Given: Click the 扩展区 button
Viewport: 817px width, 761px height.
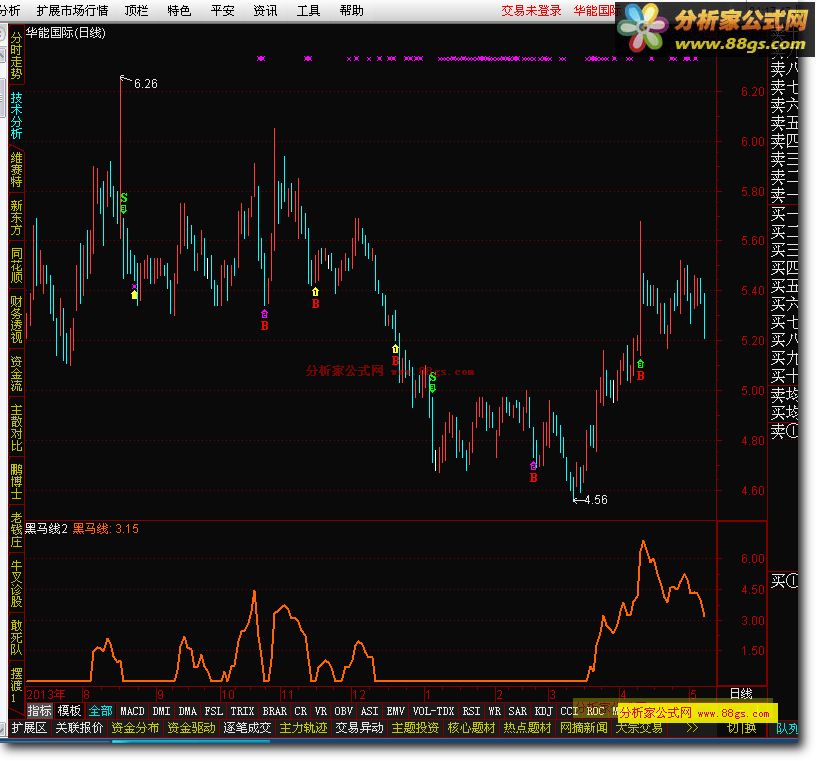Looking at the screenshot, I should 29,728.
